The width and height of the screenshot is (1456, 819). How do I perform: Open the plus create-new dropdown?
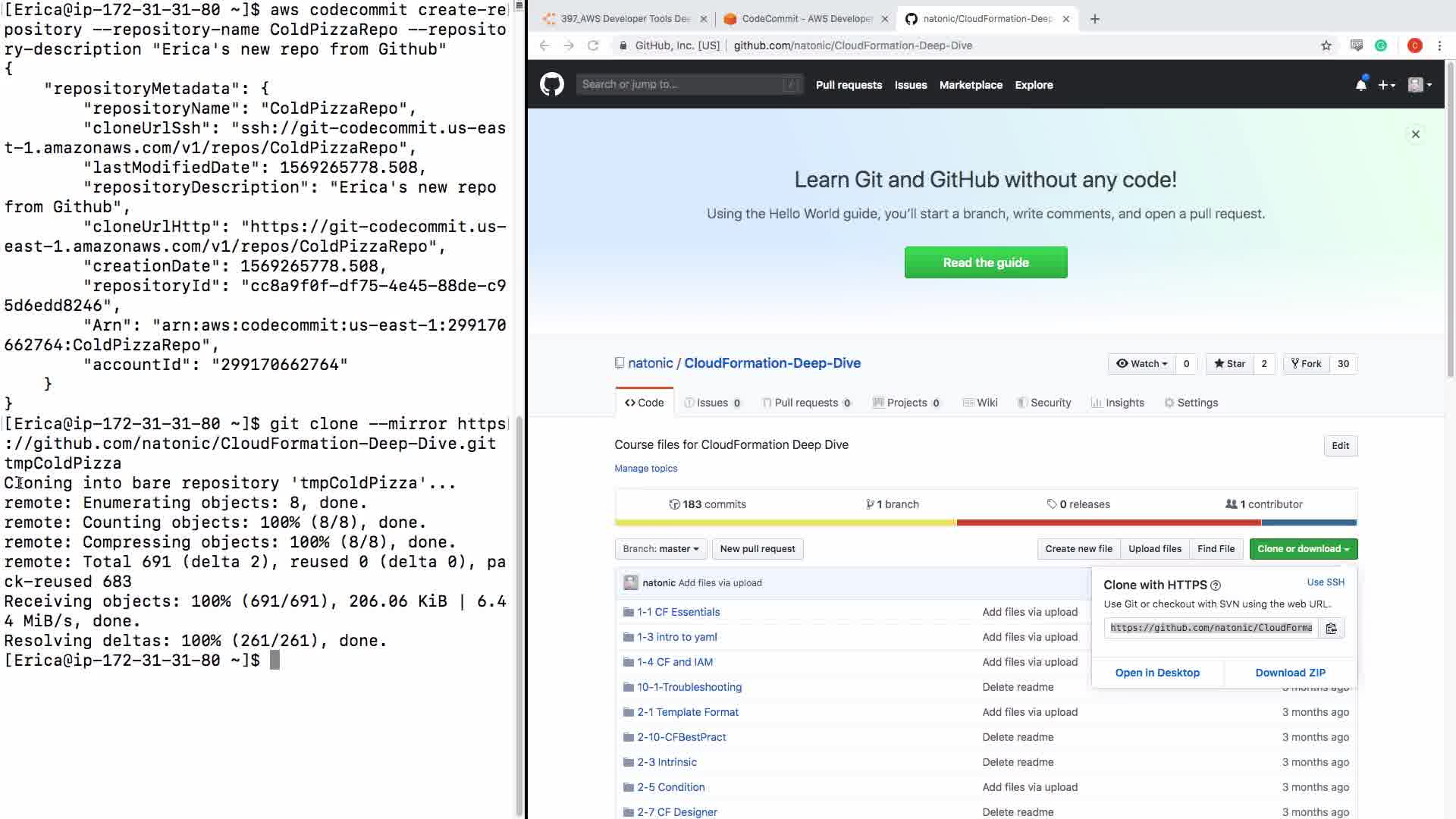(1386, 85)
